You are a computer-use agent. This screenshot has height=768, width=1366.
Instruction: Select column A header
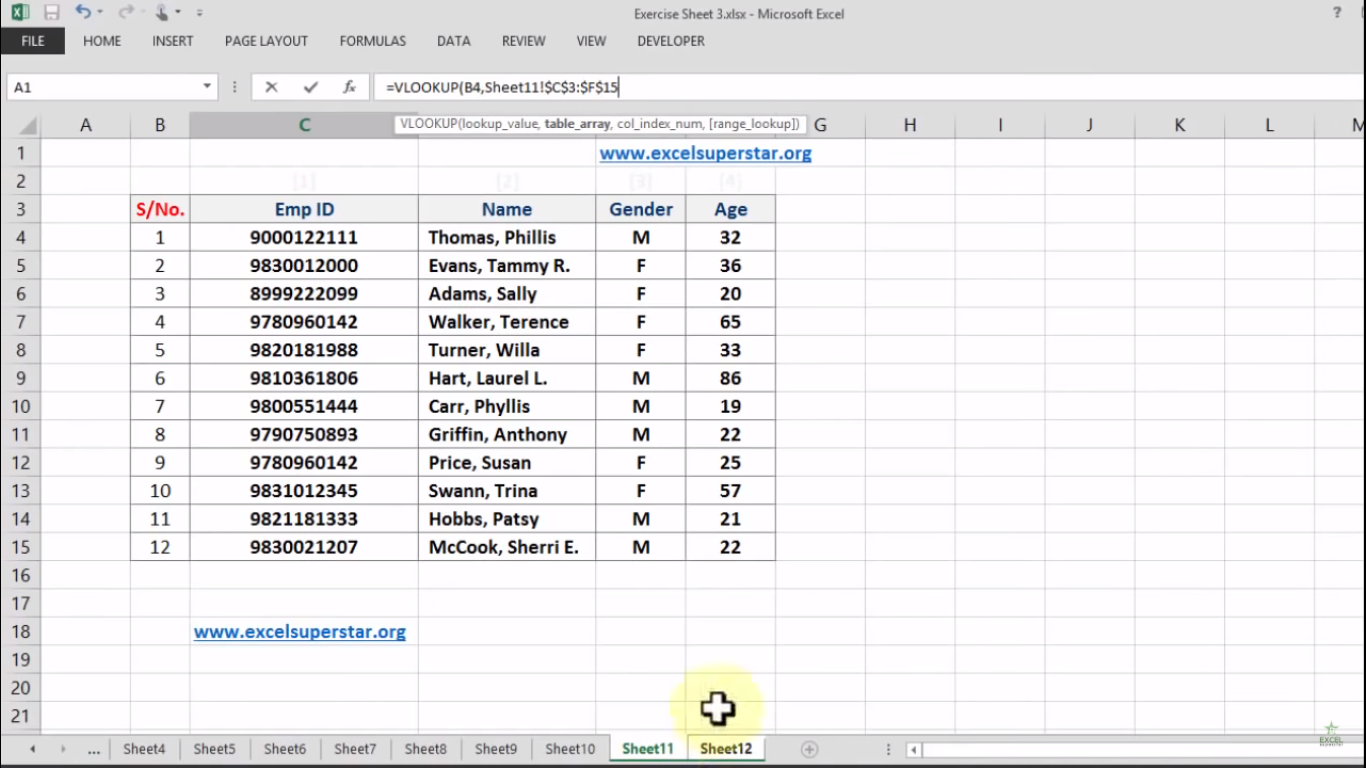[x=86, y=125]
